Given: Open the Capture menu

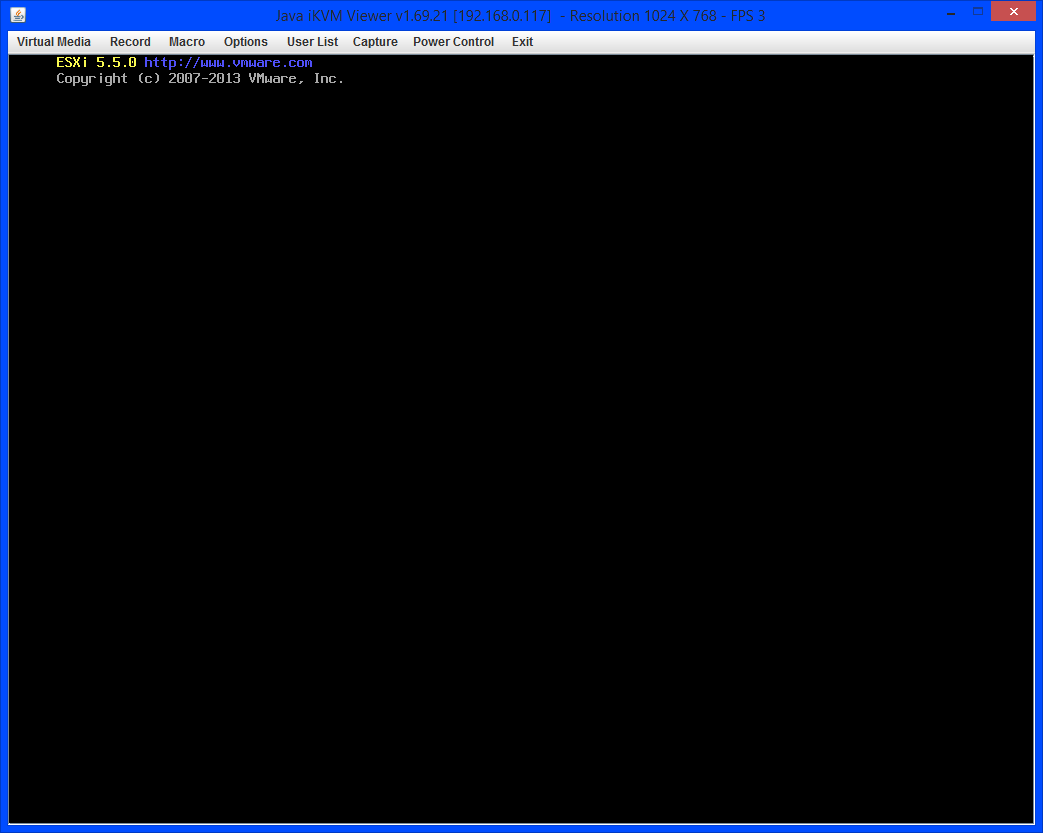Looking at the screenshot, I should [x=375, y=42].
